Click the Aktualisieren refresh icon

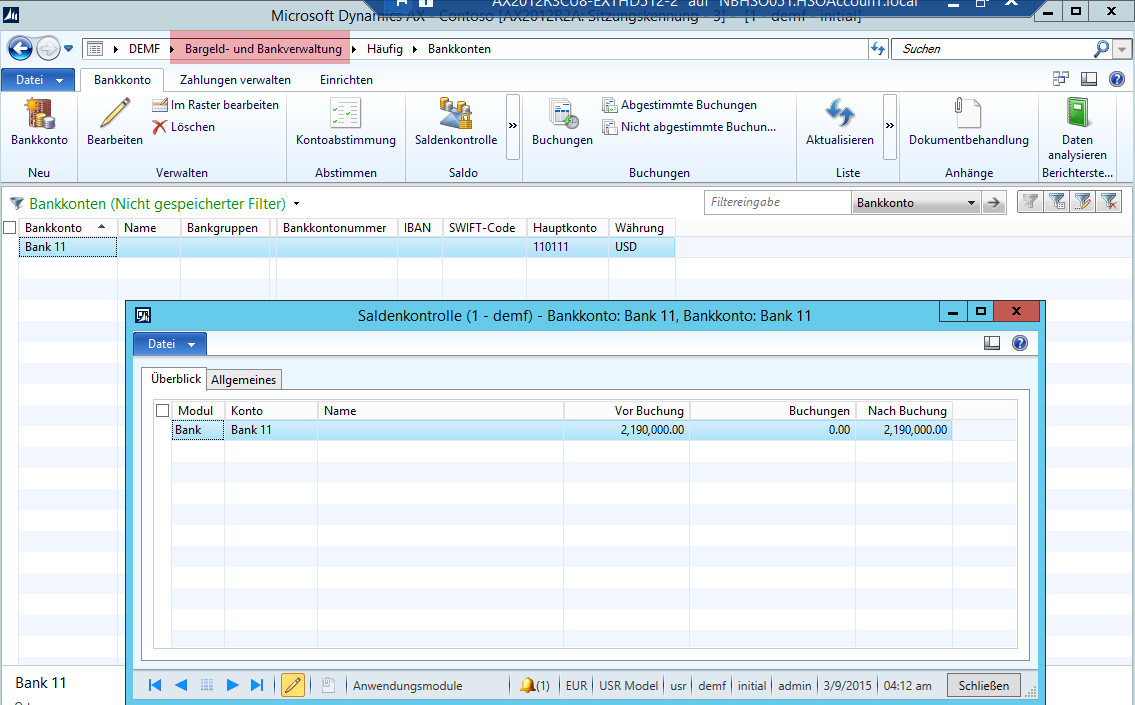pos(839,114)
